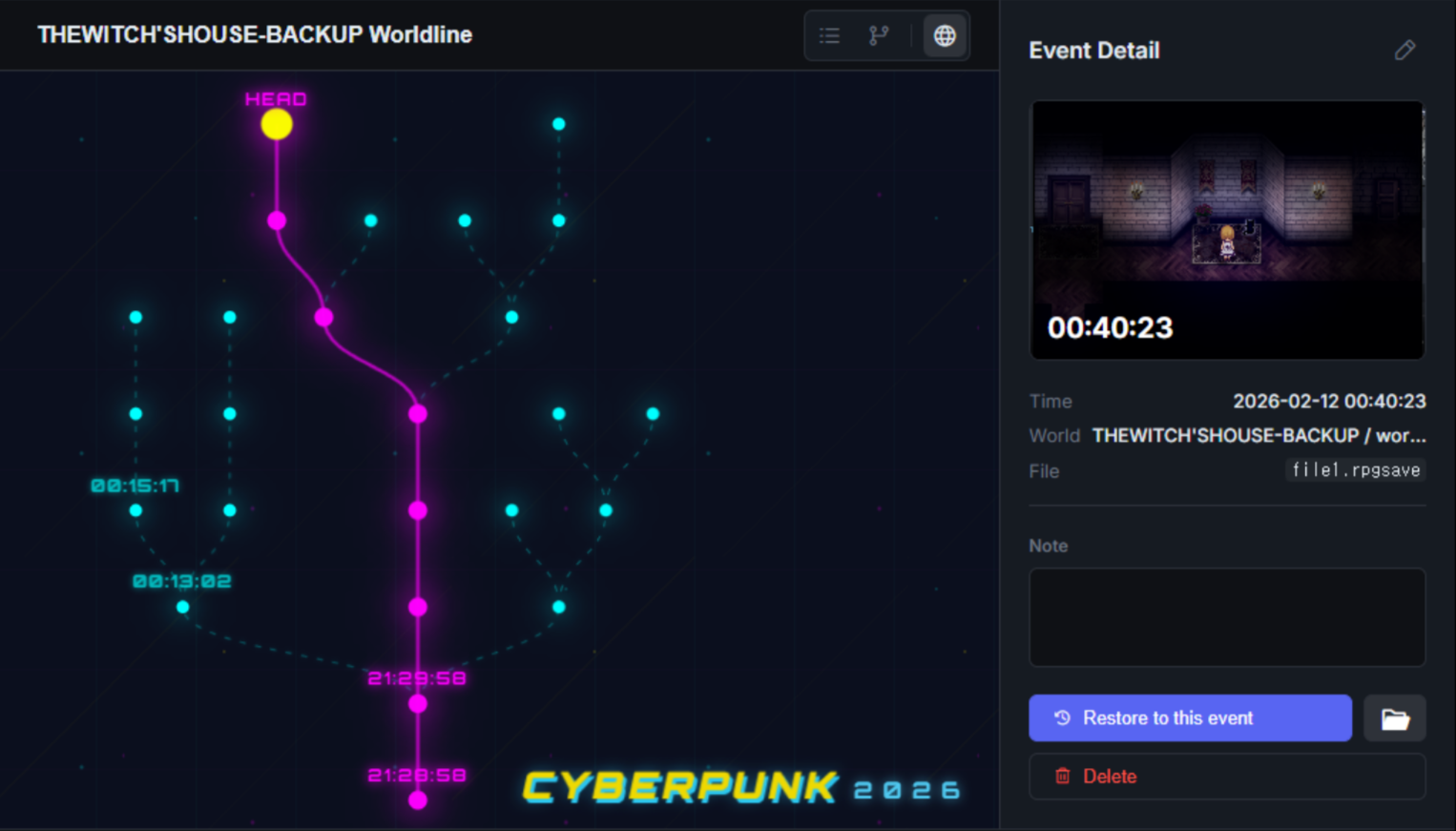
Task: Select the node labeled 21:29:58
Action: [x=417, y=702]
